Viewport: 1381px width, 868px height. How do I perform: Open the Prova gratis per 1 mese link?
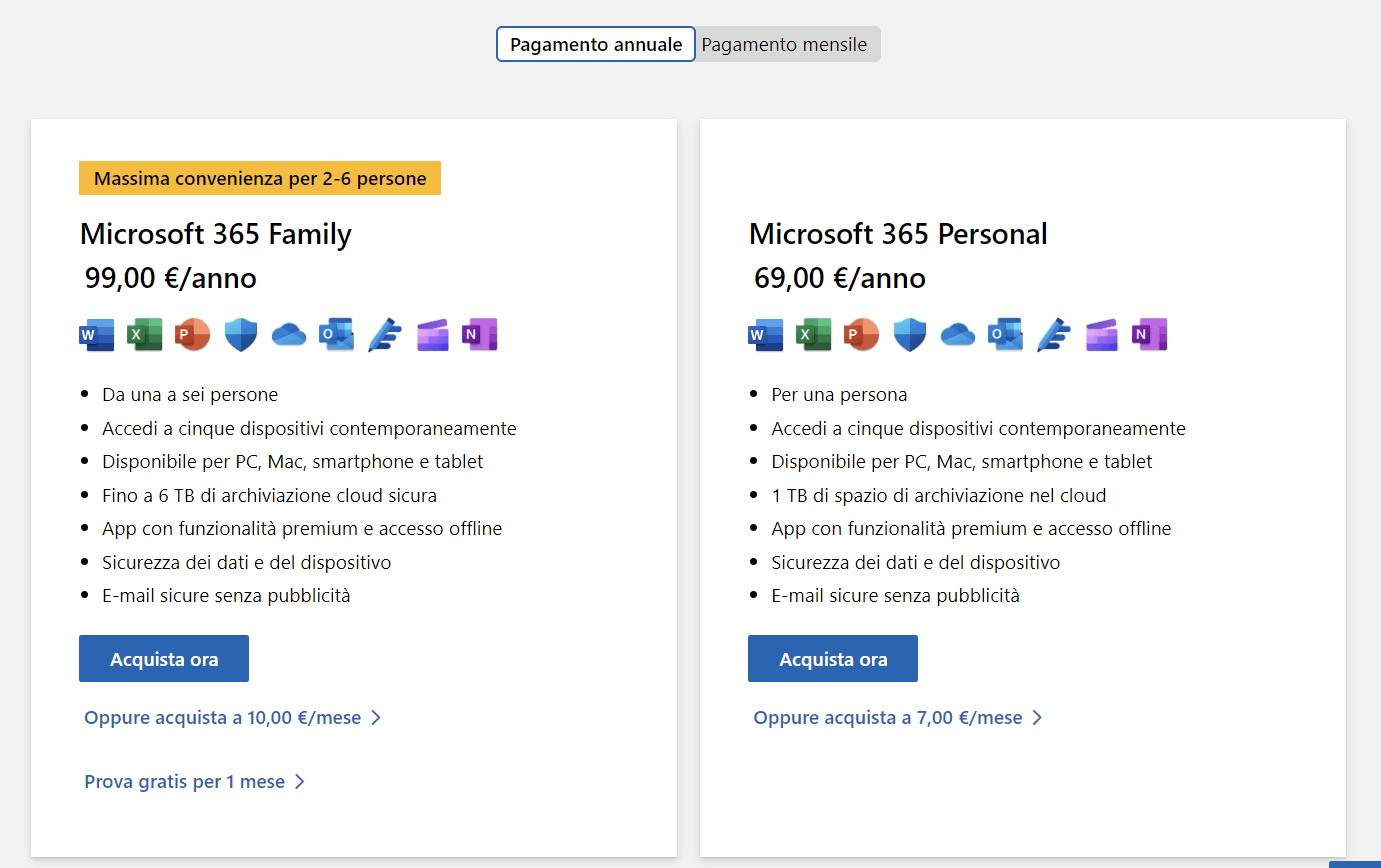click(x=185, y=782)
